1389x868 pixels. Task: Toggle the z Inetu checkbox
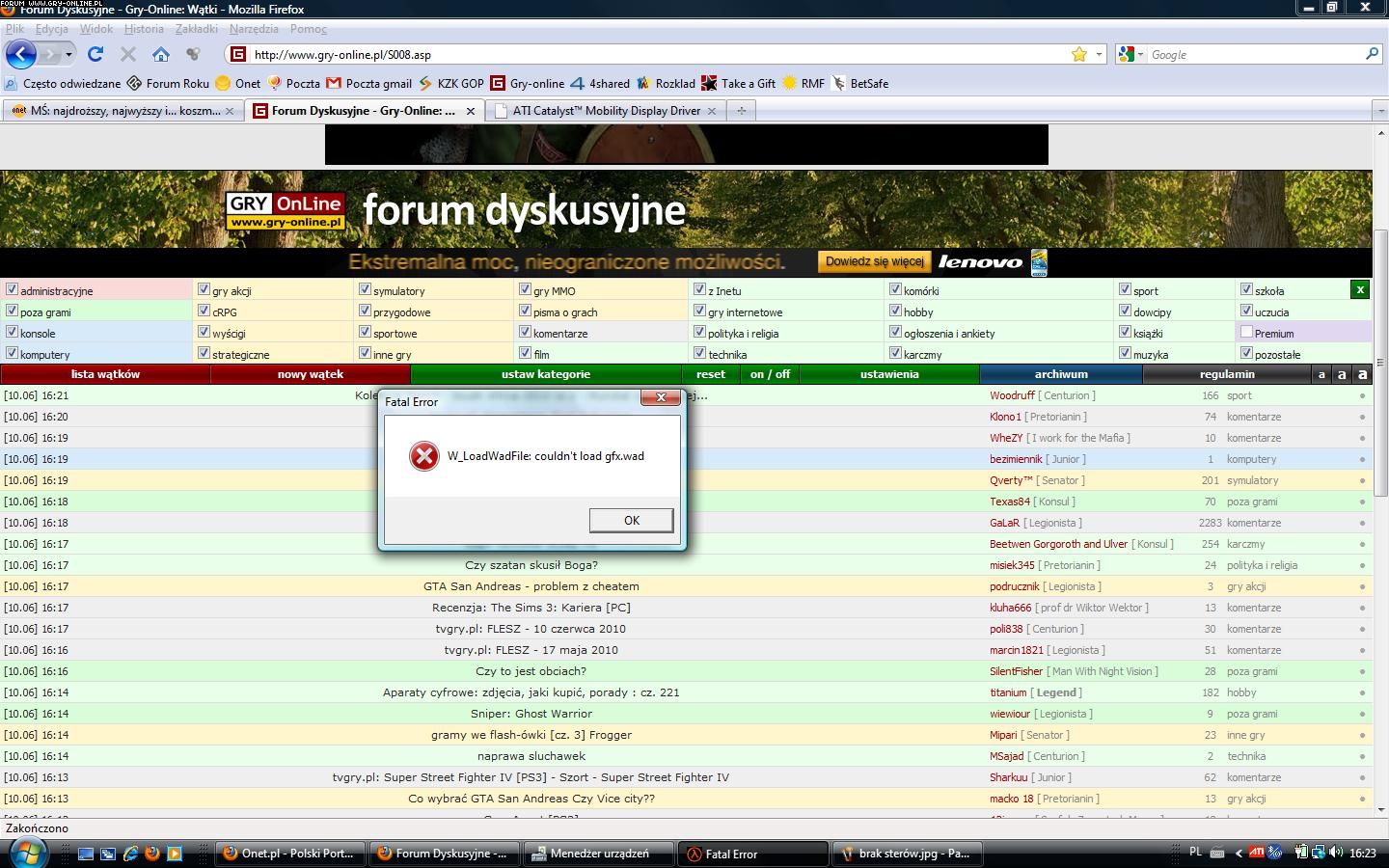tap(699, 288)
